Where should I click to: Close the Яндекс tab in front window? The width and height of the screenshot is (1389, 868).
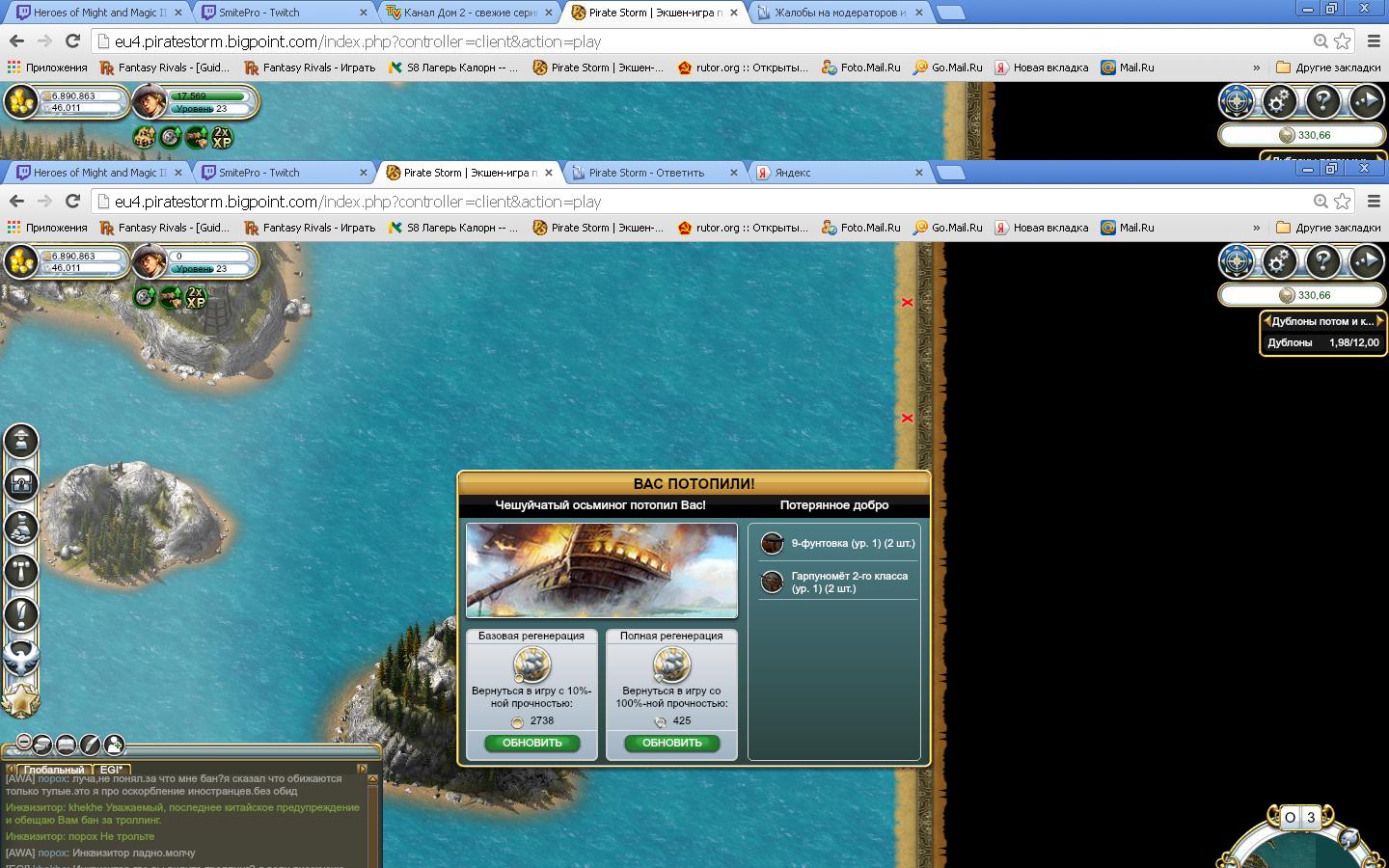click(918, 173)
